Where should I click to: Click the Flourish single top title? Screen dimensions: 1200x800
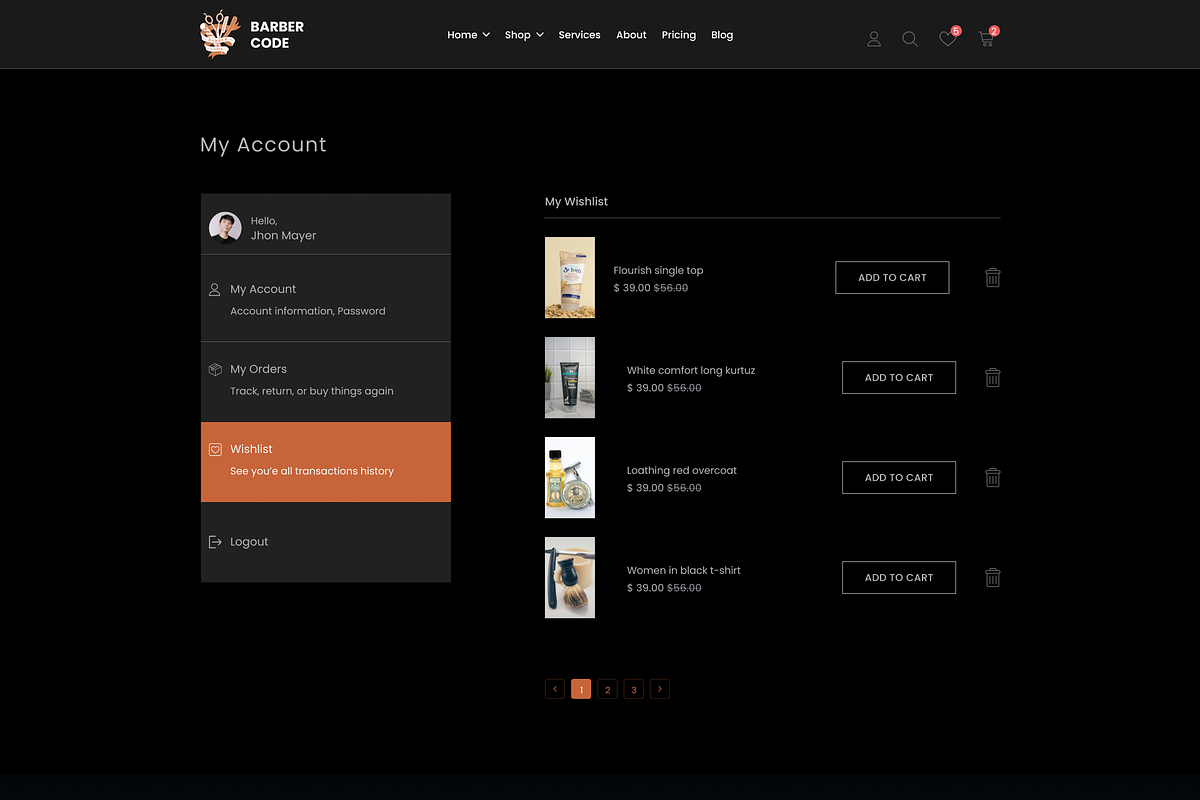pyautogui.click(x=658, y=271)
